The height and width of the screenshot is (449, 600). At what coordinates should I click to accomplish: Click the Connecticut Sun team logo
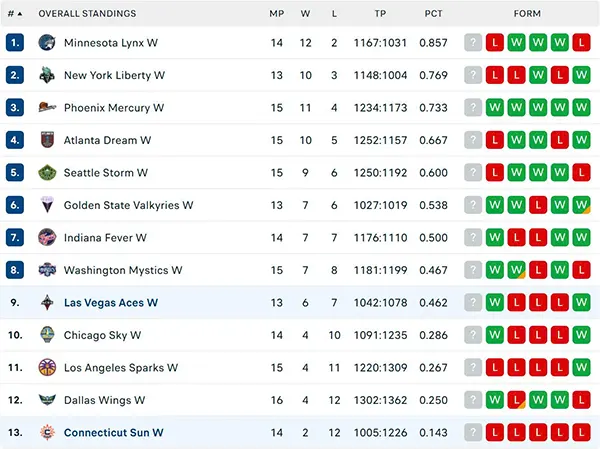pos(47,433)
